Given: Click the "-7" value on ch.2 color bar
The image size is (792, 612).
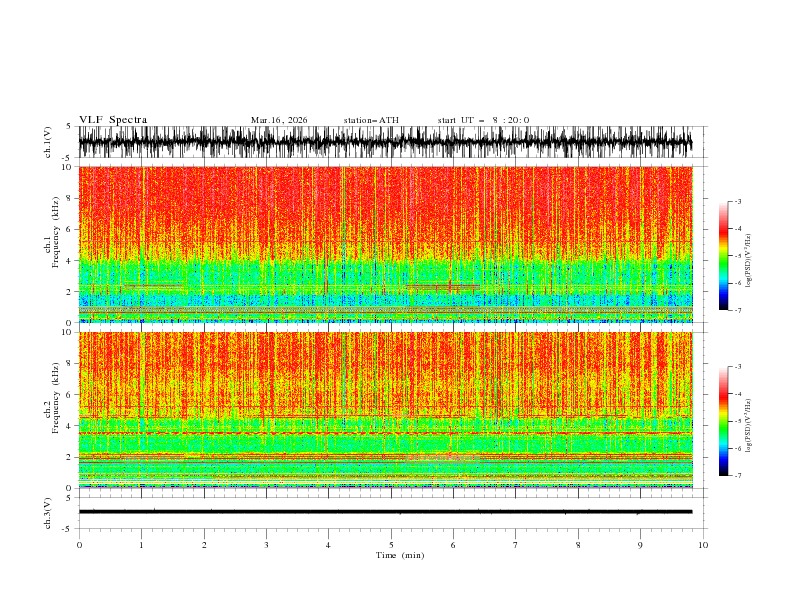Looking at the screenshot, I should 738,475.
